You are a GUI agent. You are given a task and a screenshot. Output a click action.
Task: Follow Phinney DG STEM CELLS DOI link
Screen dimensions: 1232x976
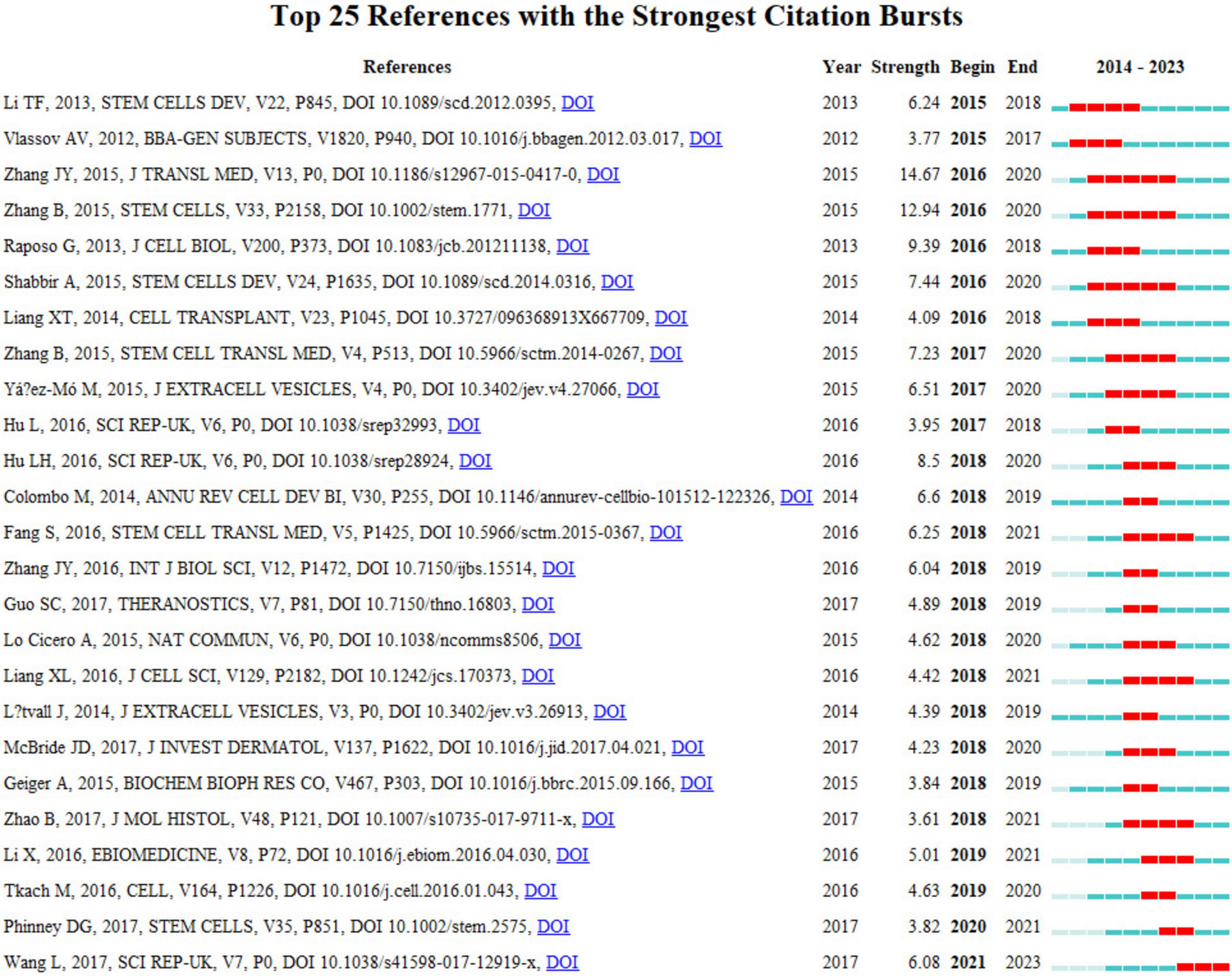(553, 926)
